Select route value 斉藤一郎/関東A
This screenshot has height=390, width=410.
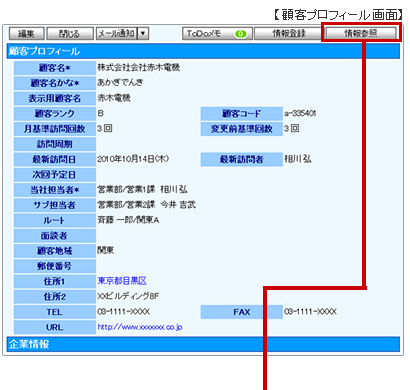128,220
